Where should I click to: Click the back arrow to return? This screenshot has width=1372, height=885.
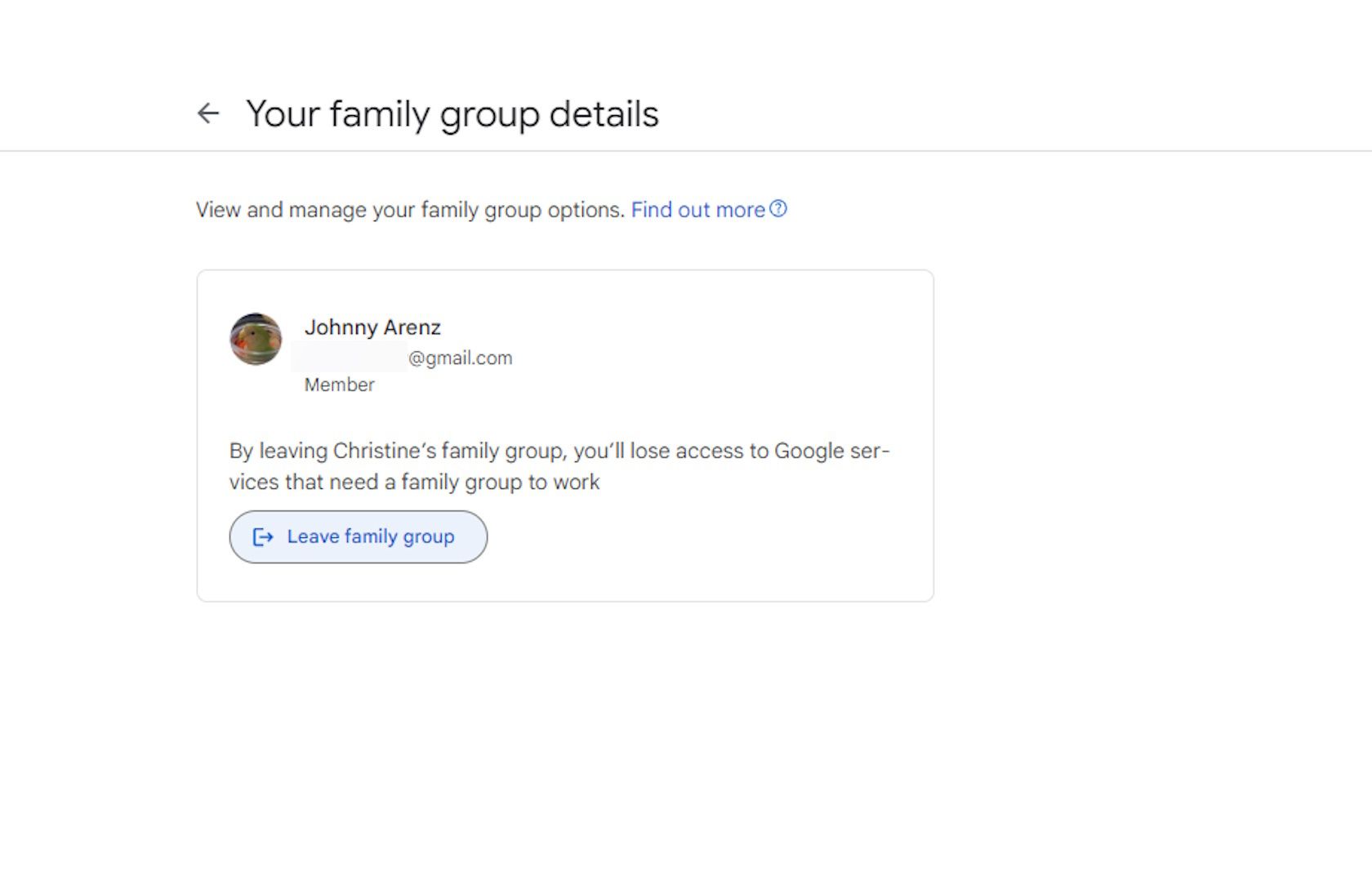[x=207, y=113]
